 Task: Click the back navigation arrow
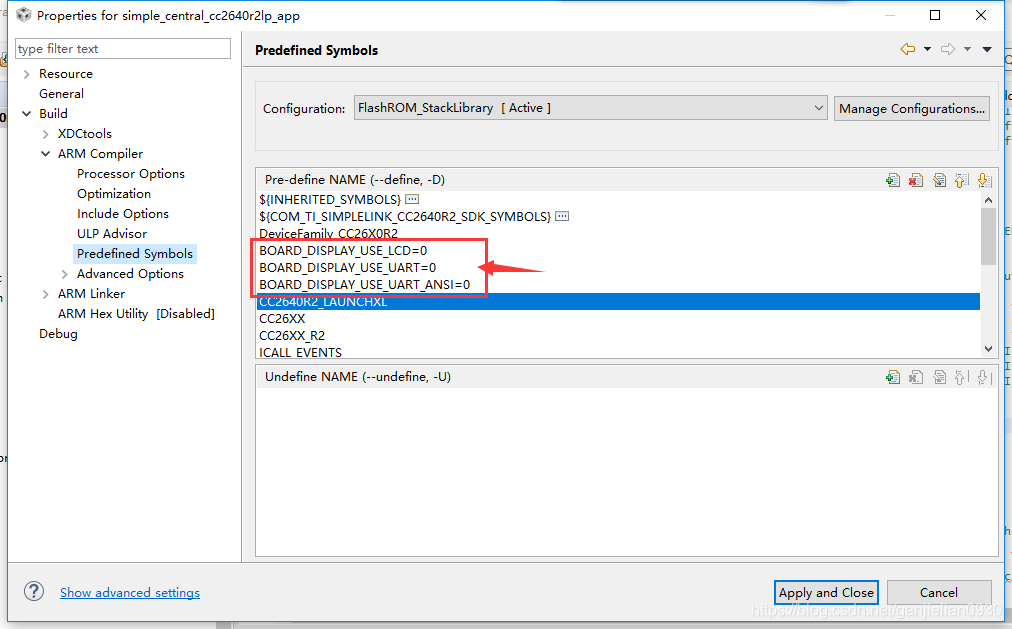908,49
